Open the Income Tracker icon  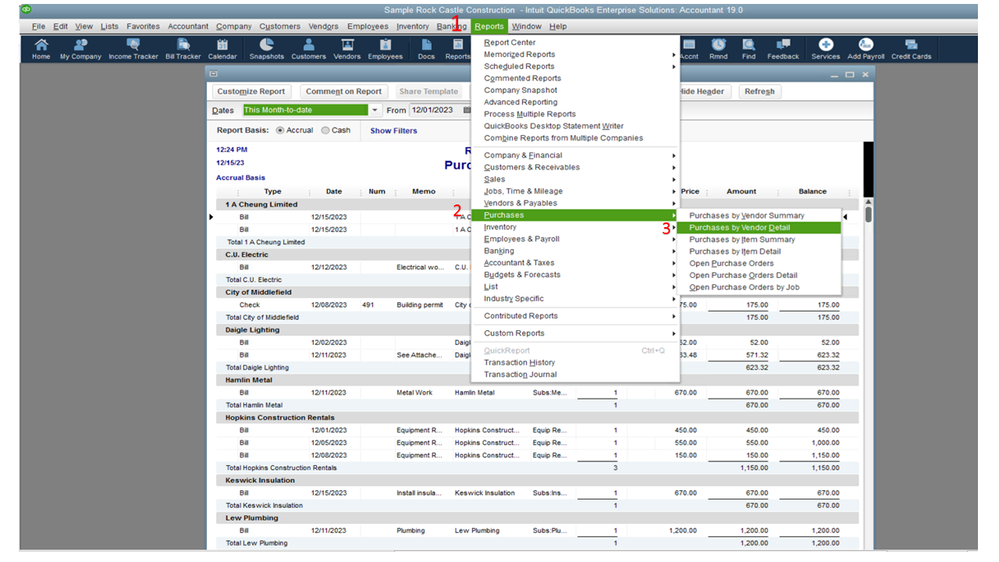coord(133,49)
